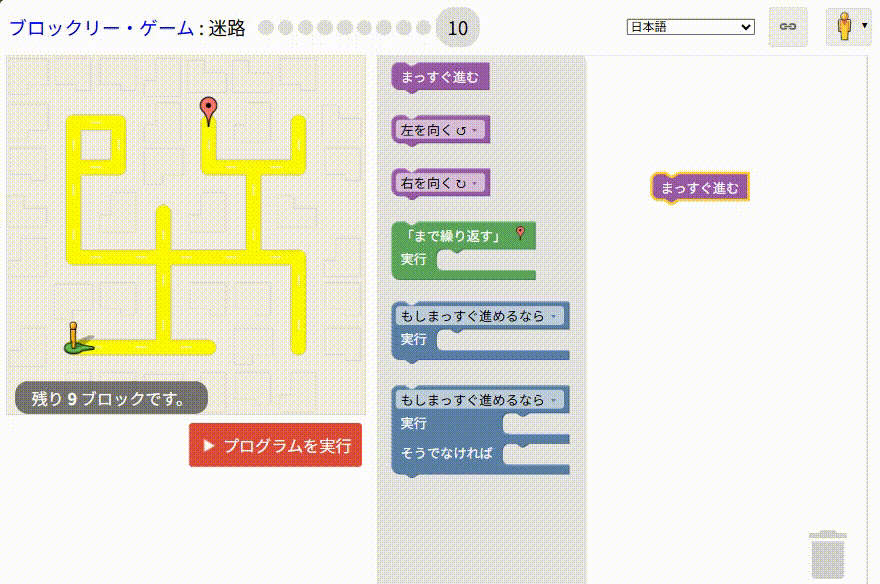Click the 残り 9 ブロックです。 message
880x584 pixels.
pyautogui.click(x=111, y=398)
